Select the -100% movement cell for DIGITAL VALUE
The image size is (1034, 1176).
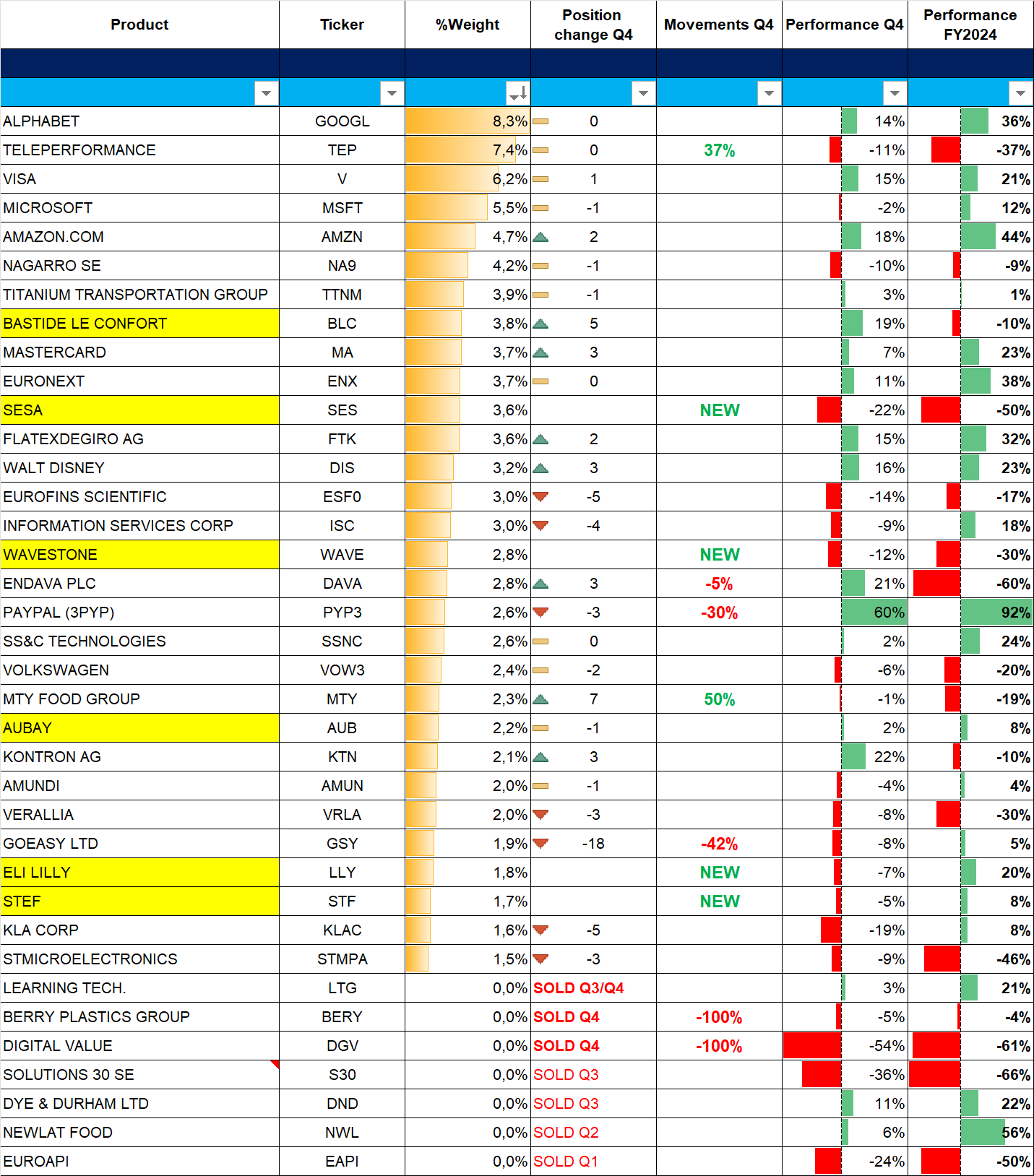point(719,1046)
